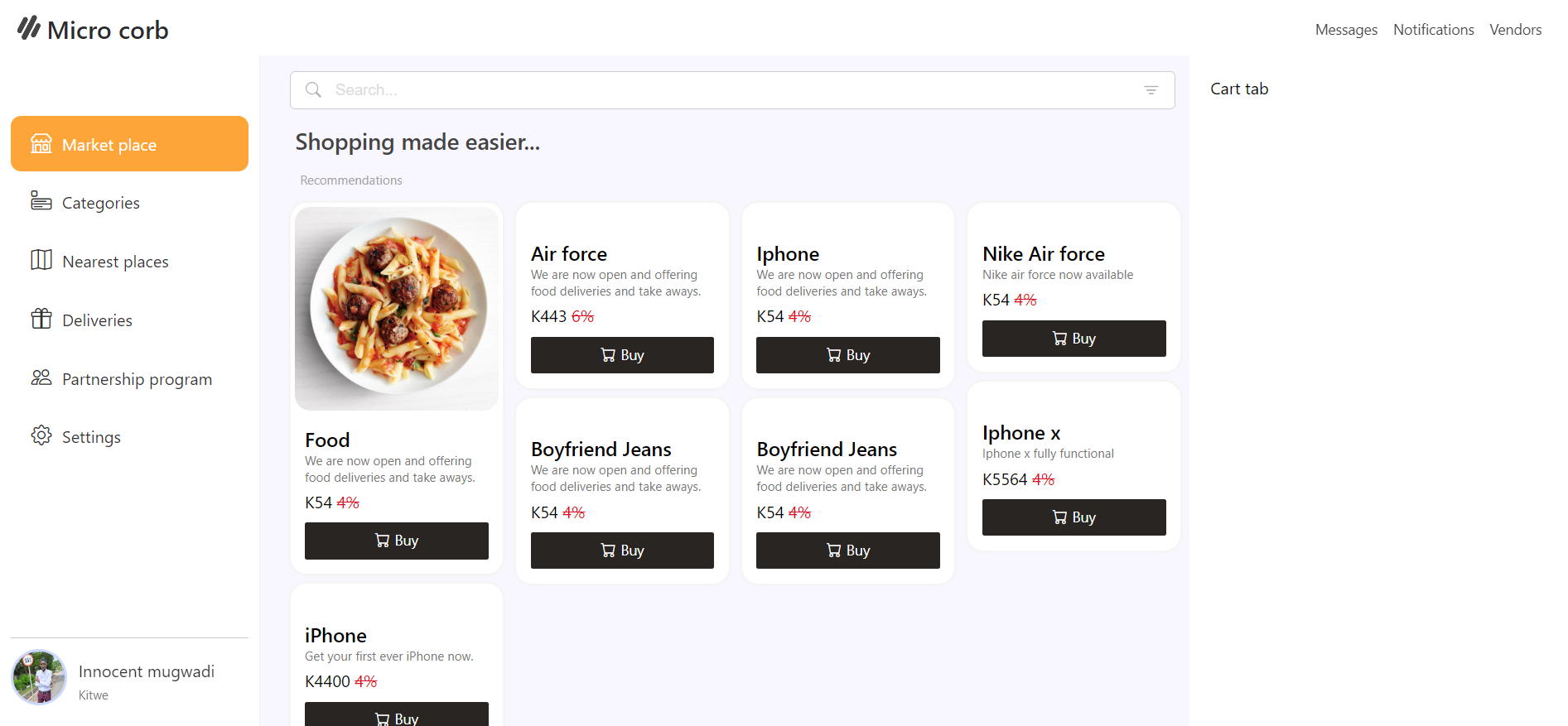Screen dimensions: 1568x726
Task: Click the Partnership program people icon
Action: pyautogui.click(x=41, y=377)
